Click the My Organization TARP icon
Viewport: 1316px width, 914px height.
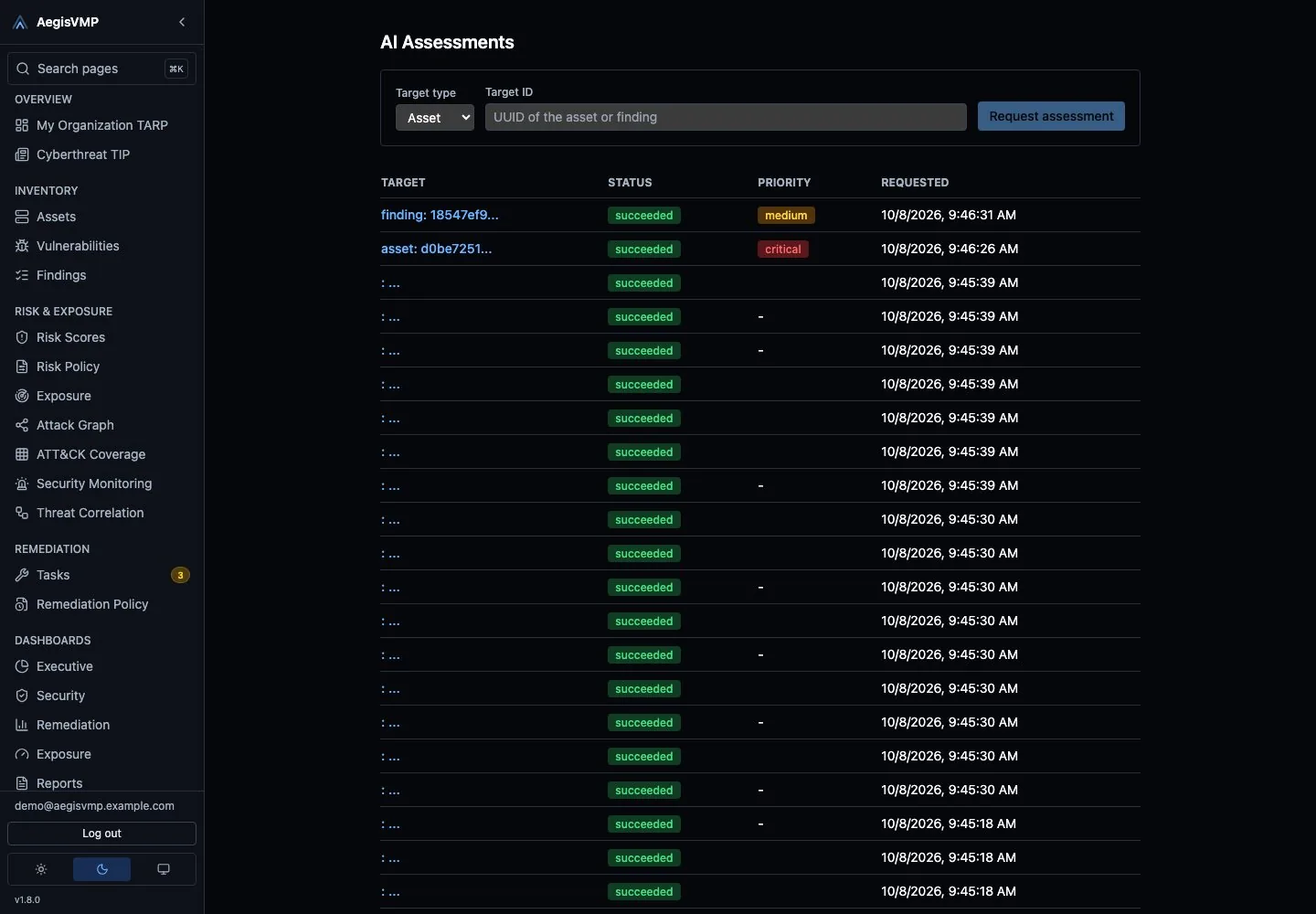point(22,125)
